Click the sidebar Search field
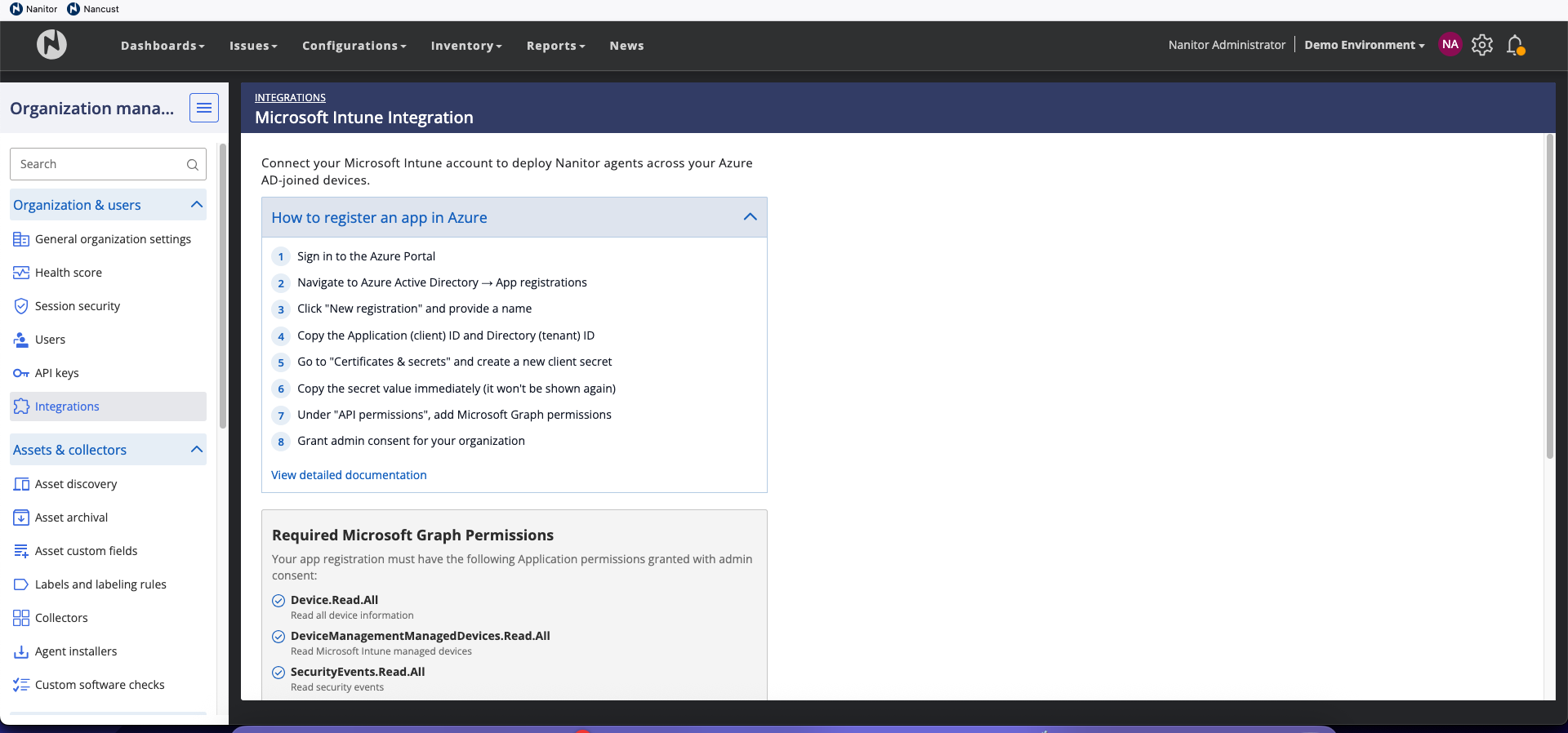This screenshot has width=1568, height=733. 98,165
